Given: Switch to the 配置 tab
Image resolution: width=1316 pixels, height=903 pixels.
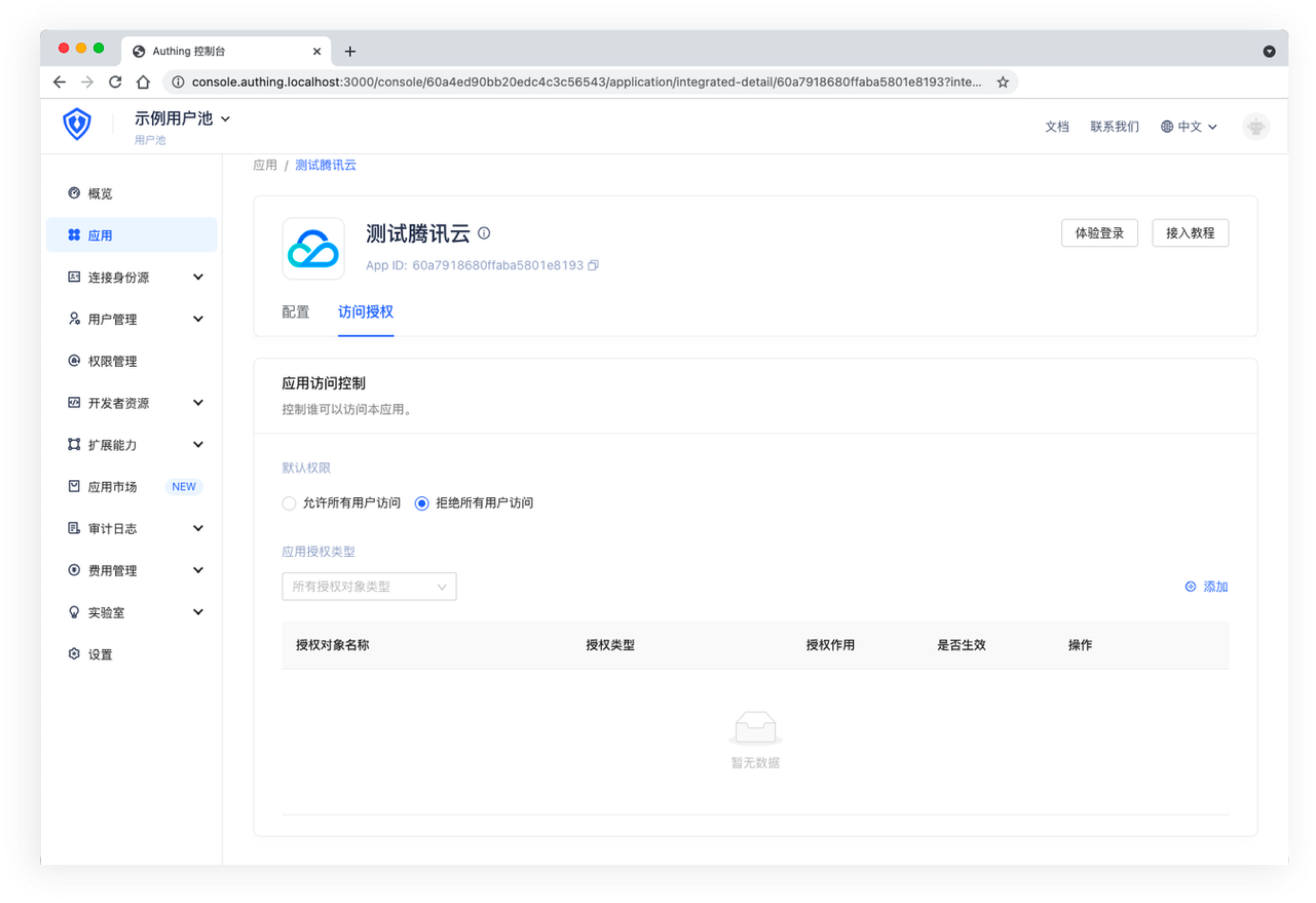Looking at the screenshot, I should coord(296,312).
